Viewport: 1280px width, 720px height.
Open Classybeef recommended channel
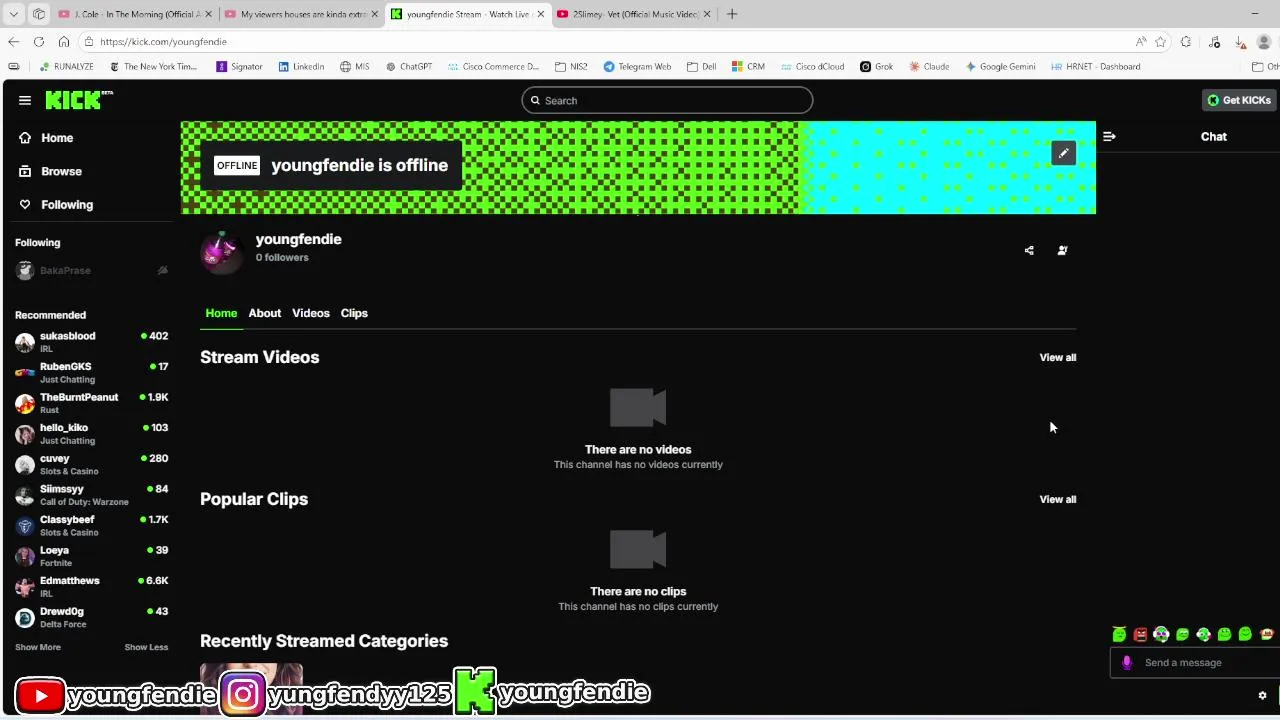[x=91, y=526]
